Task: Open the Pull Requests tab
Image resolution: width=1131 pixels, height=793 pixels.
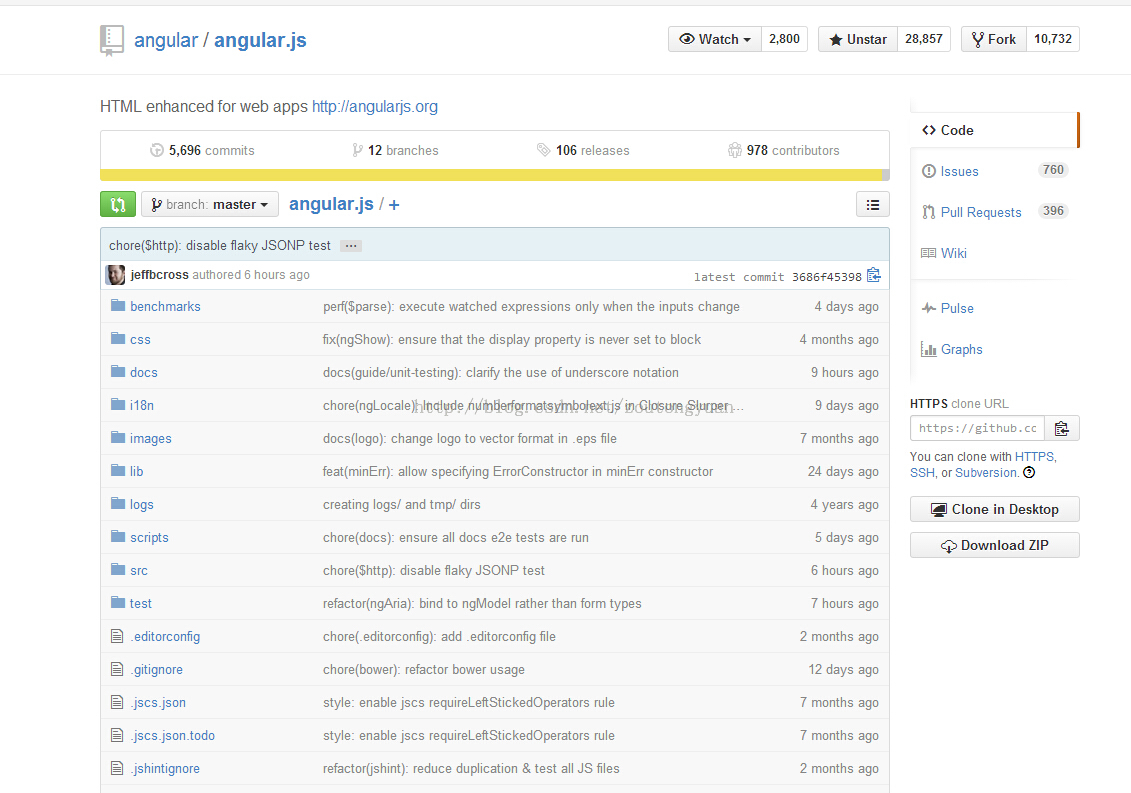Action: click(x=980, y=212)
